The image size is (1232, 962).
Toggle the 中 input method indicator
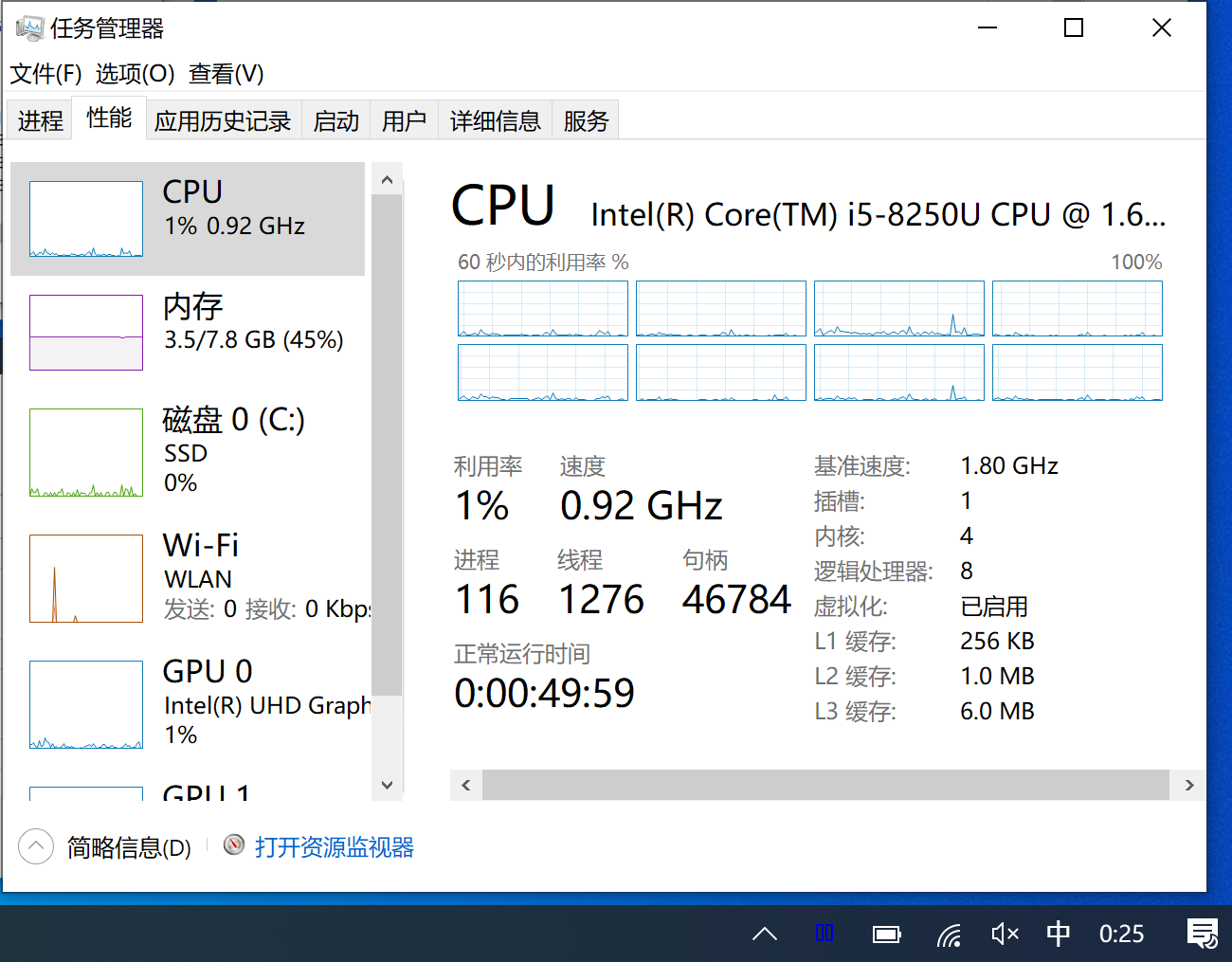click(x=1058, y=935)
